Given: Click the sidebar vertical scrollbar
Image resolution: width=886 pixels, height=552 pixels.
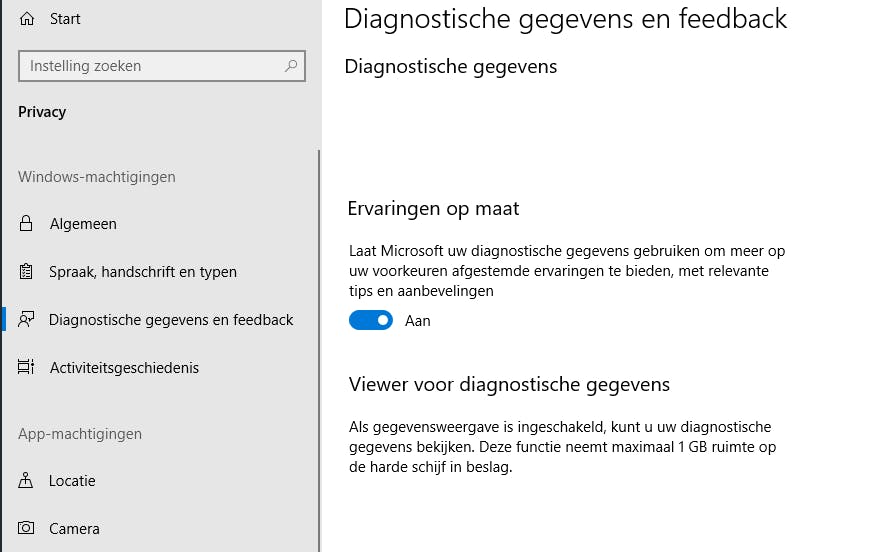Looking at the screenshot, I should coord(319,350).
